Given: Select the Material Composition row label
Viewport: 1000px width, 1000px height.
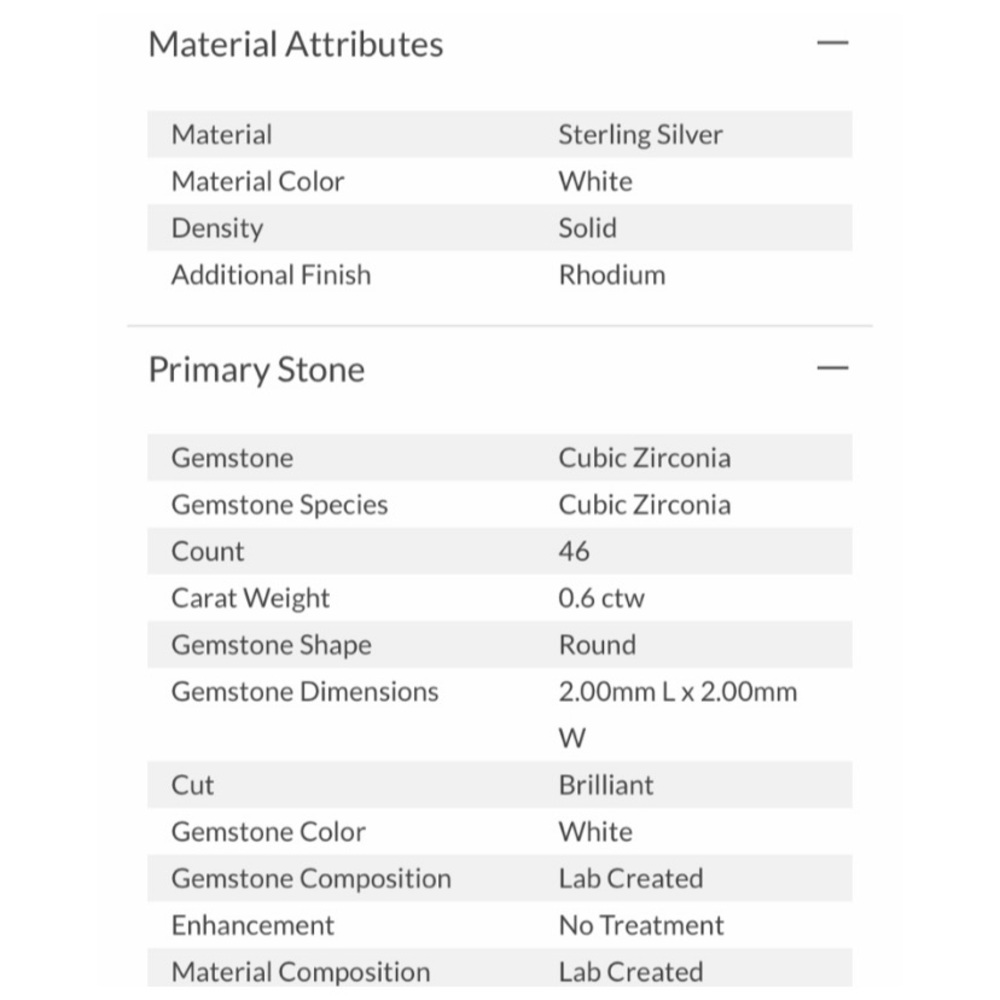Looking at the screenshot, I should click(x=300, y=973).
